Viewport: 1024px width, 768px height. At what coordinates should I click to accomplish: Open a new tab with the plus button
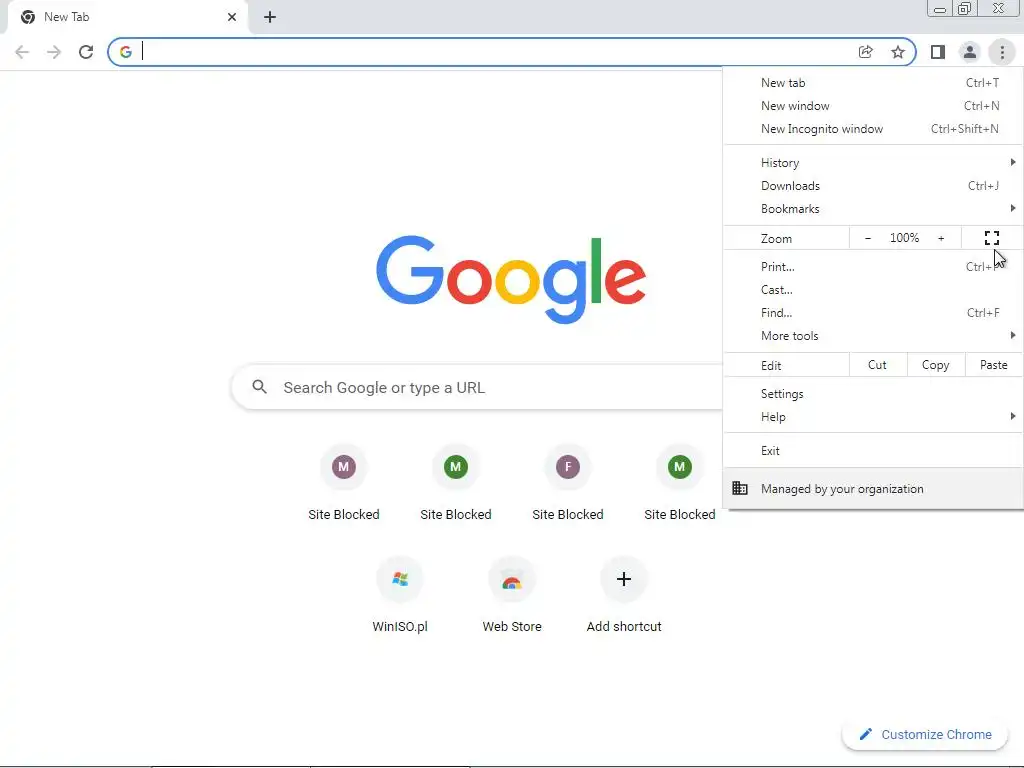coord(270,17)
